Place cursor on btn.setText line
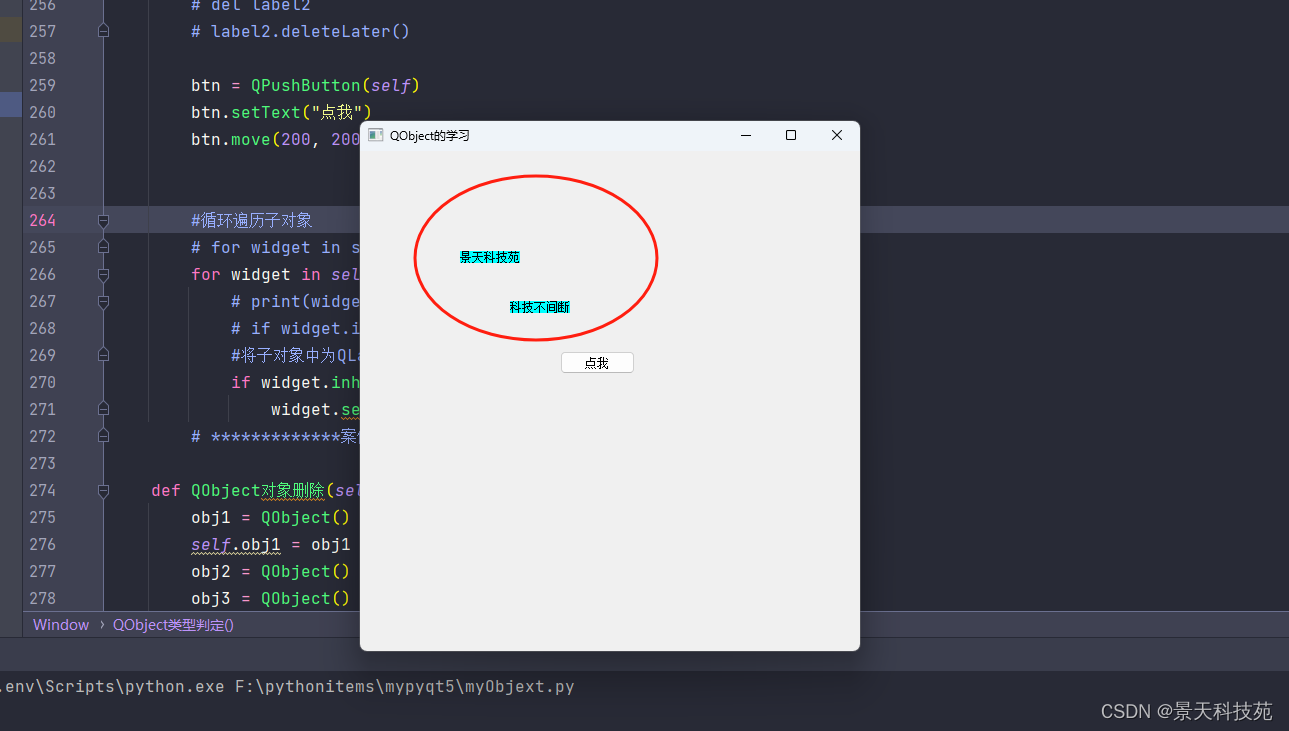The image size is (1289, 731). [x=281, y=112]
